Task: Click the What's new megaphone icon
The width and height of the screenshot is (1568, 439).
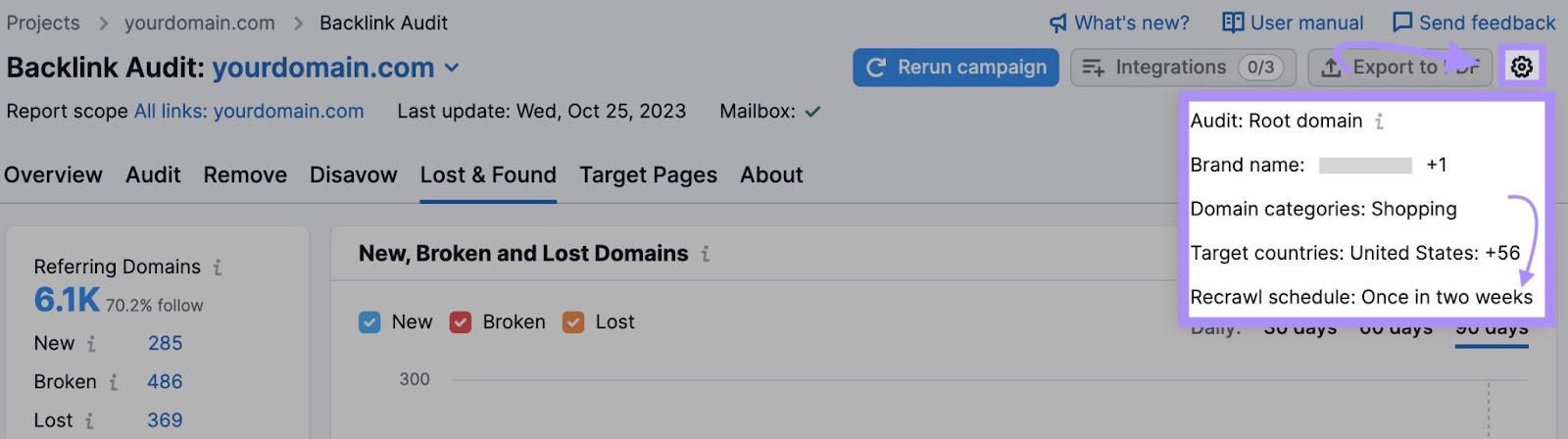Action: (x=1058, y=23)
